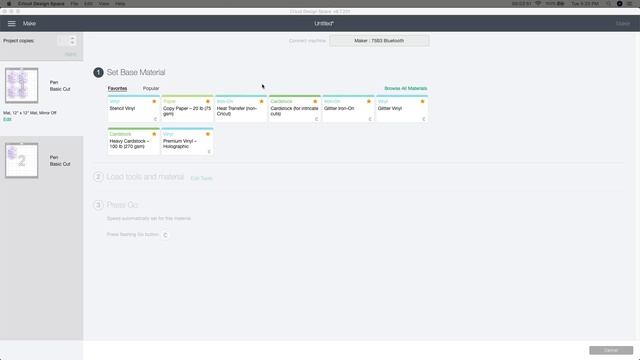The image size is (640, 360).
Task: Toggle the Glitter Iron-On favorite star
Action: (x=369, y=101)
